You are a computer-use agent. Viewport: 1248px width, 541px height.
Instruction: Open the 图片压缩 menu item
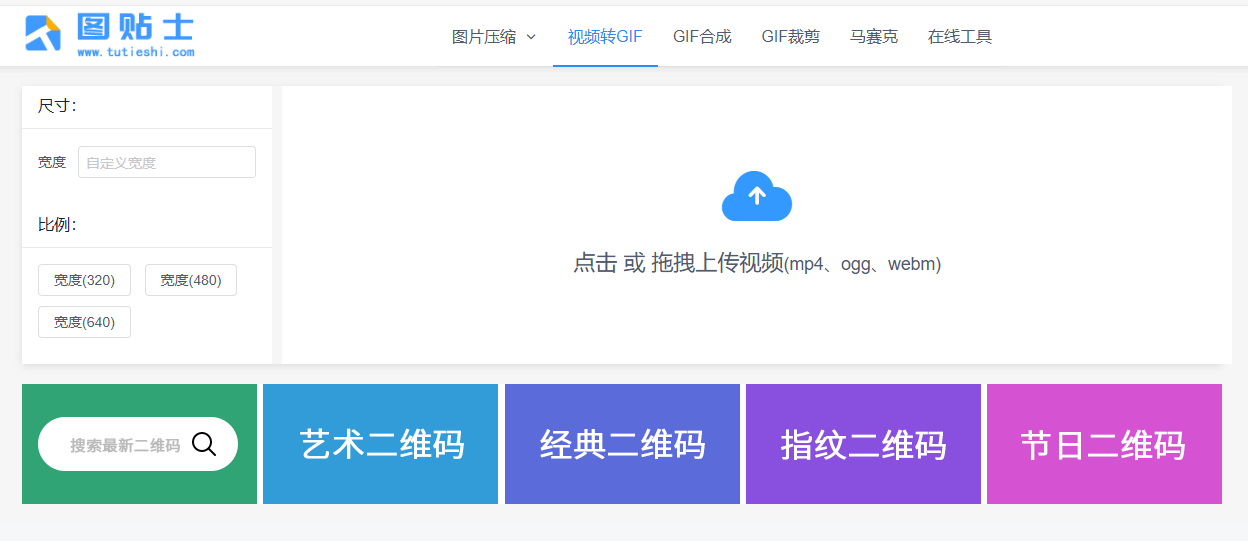[494, 37]
